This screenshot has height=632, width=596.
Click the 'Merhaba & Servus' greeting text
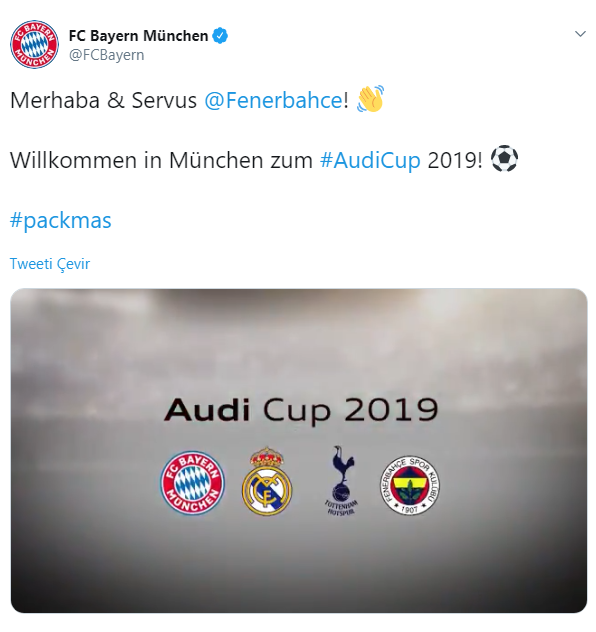click(103, 100)
